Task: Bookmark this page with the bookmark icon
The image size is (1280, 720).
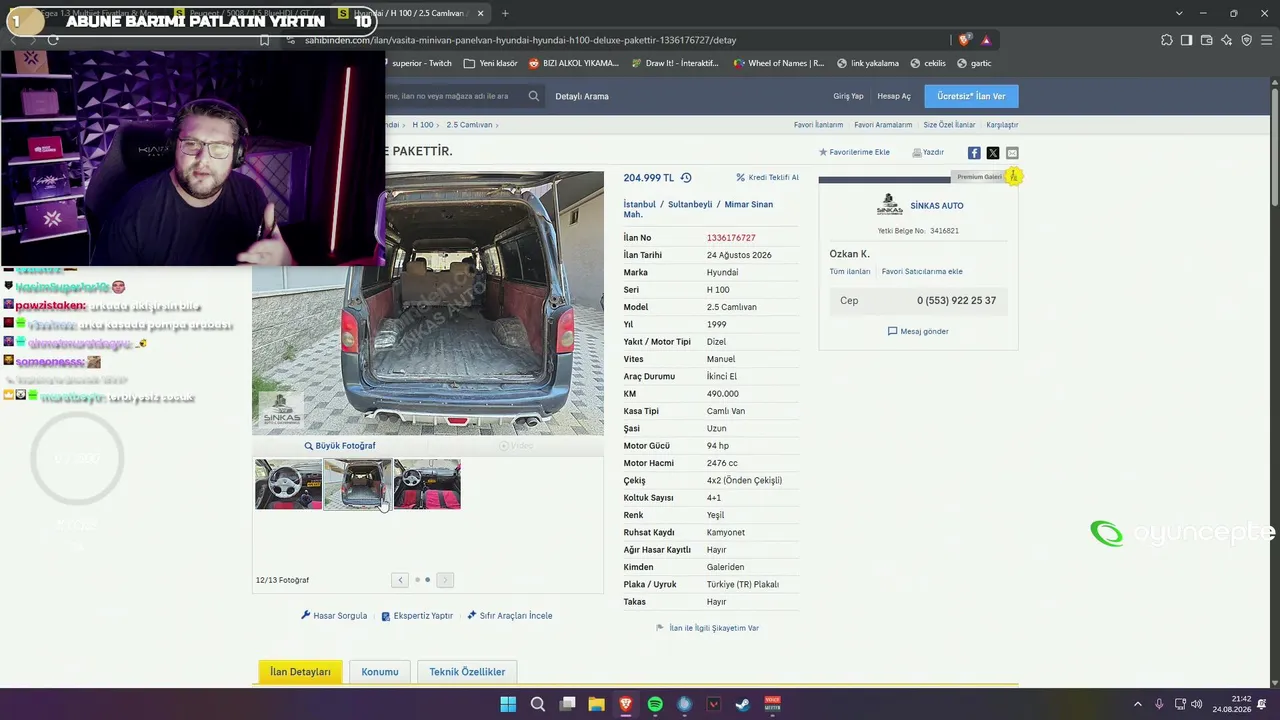Action: coord(264,40)
